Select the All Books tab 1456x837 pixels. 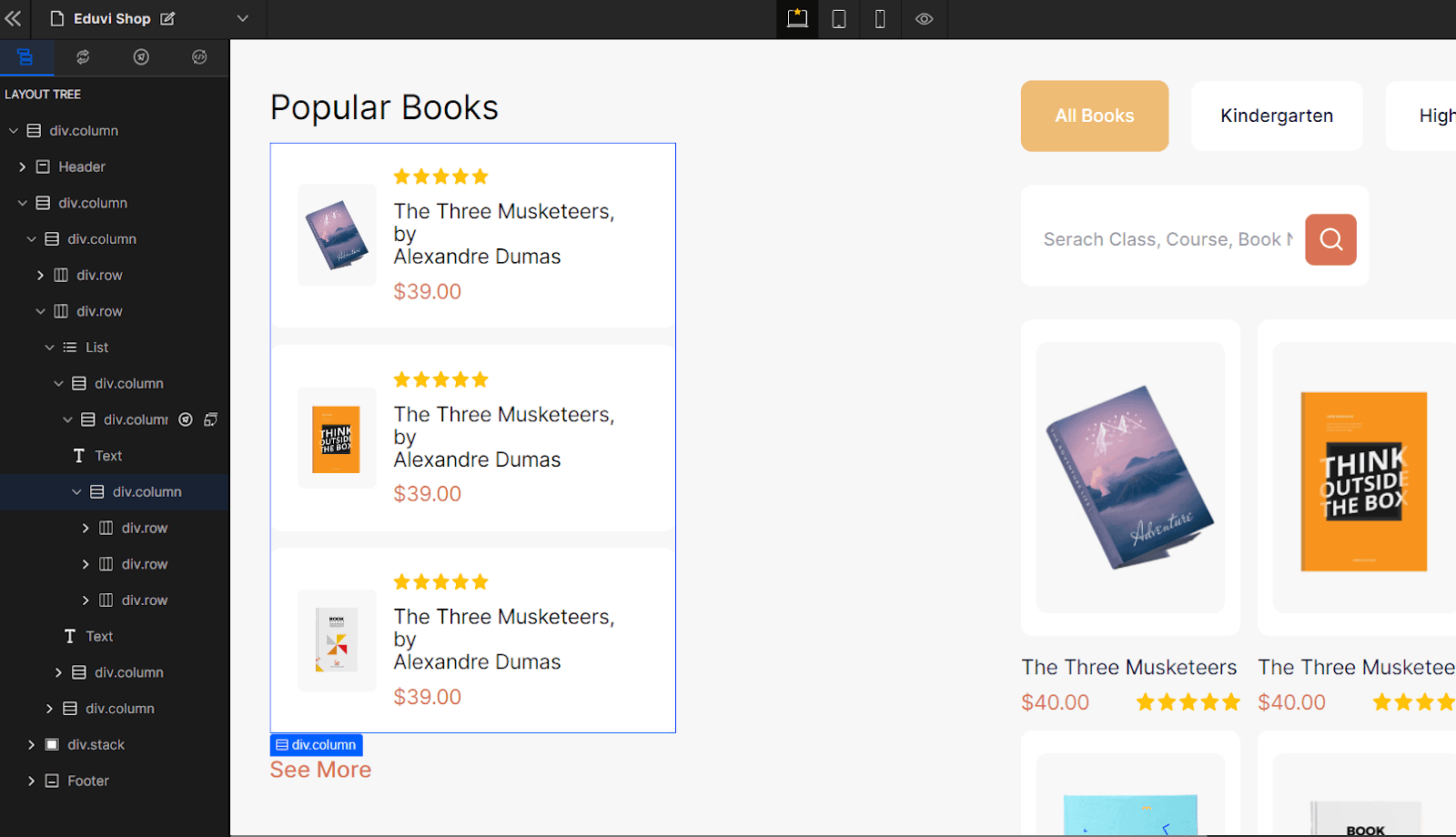pyautogui.click(x=1094, y=116)
